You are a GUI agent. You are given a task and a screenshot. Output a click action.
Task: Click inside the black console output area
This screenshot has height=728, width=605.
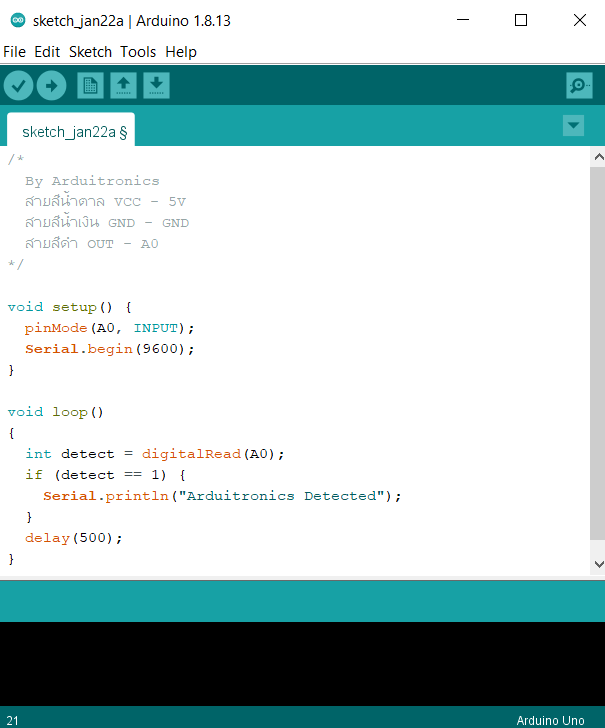[x=302, y=664]
